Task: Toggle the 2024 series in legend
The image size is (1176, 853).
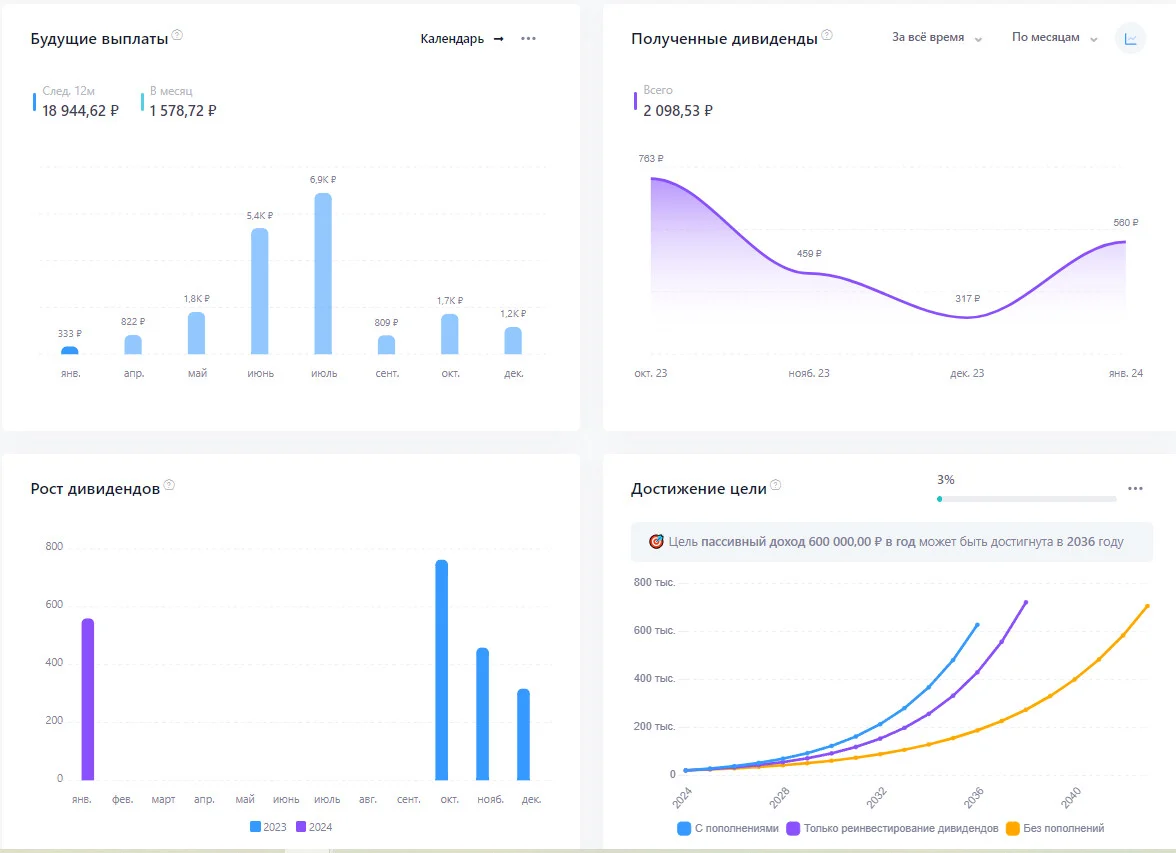Action: click(314, 827)
